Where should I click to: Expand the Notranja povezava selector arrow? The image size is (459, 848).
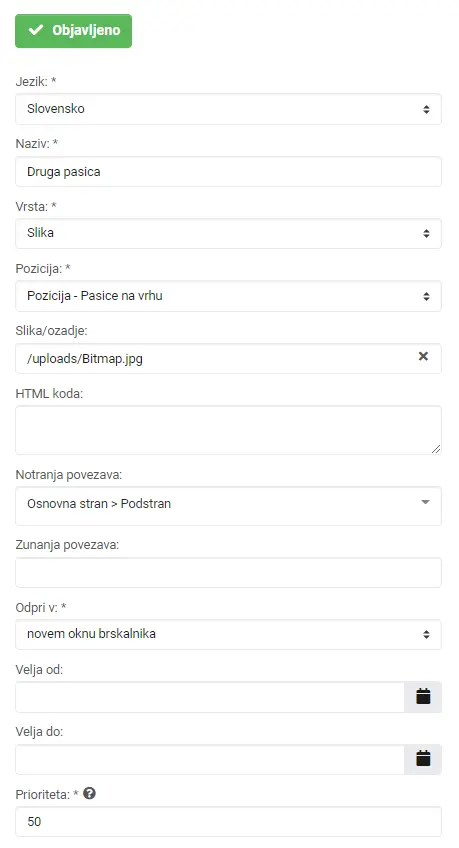(425, 502)
